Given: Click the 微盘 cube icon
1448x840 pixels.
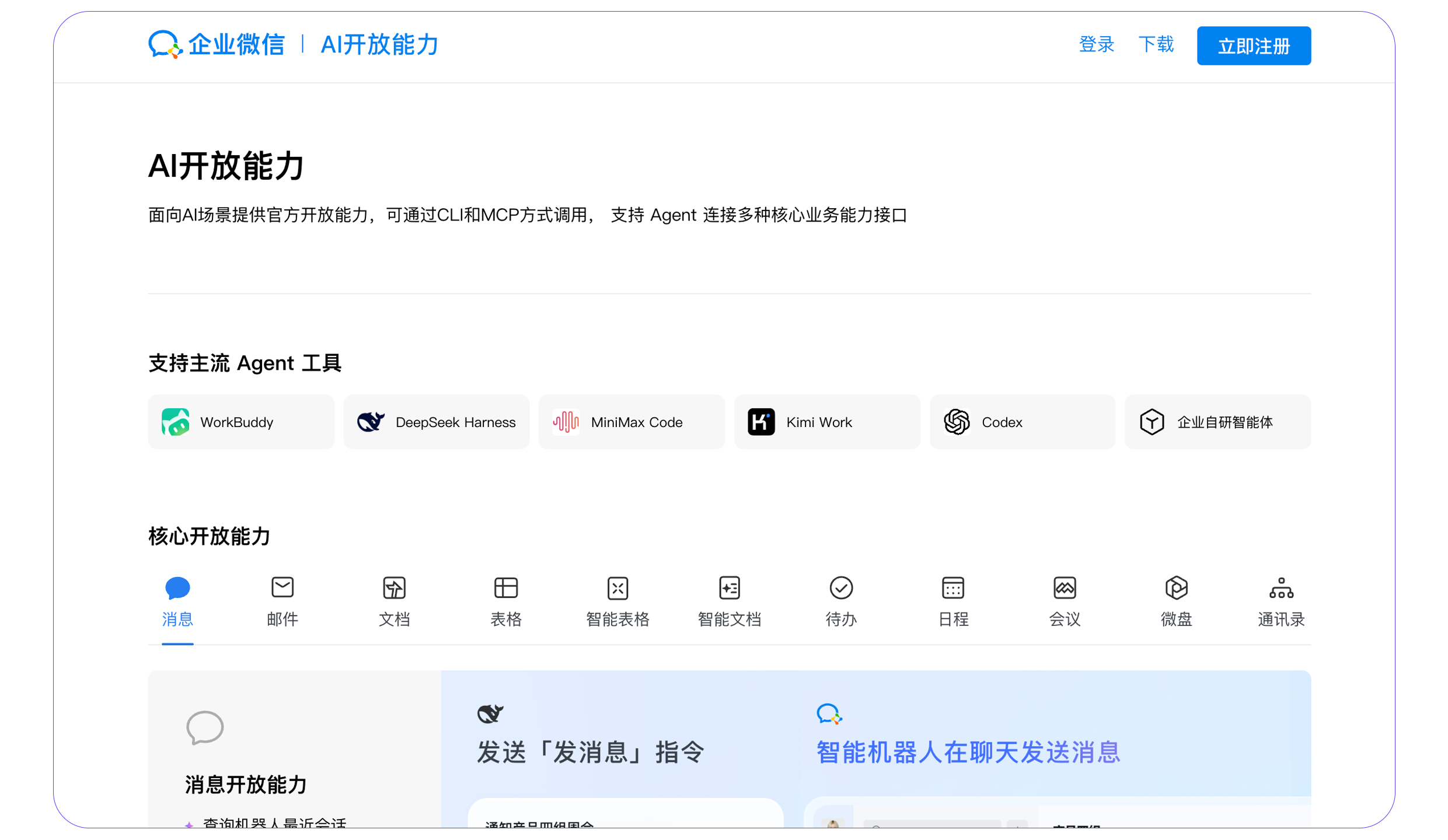Looking at the screenshot, I should [x=1176, y=588].
